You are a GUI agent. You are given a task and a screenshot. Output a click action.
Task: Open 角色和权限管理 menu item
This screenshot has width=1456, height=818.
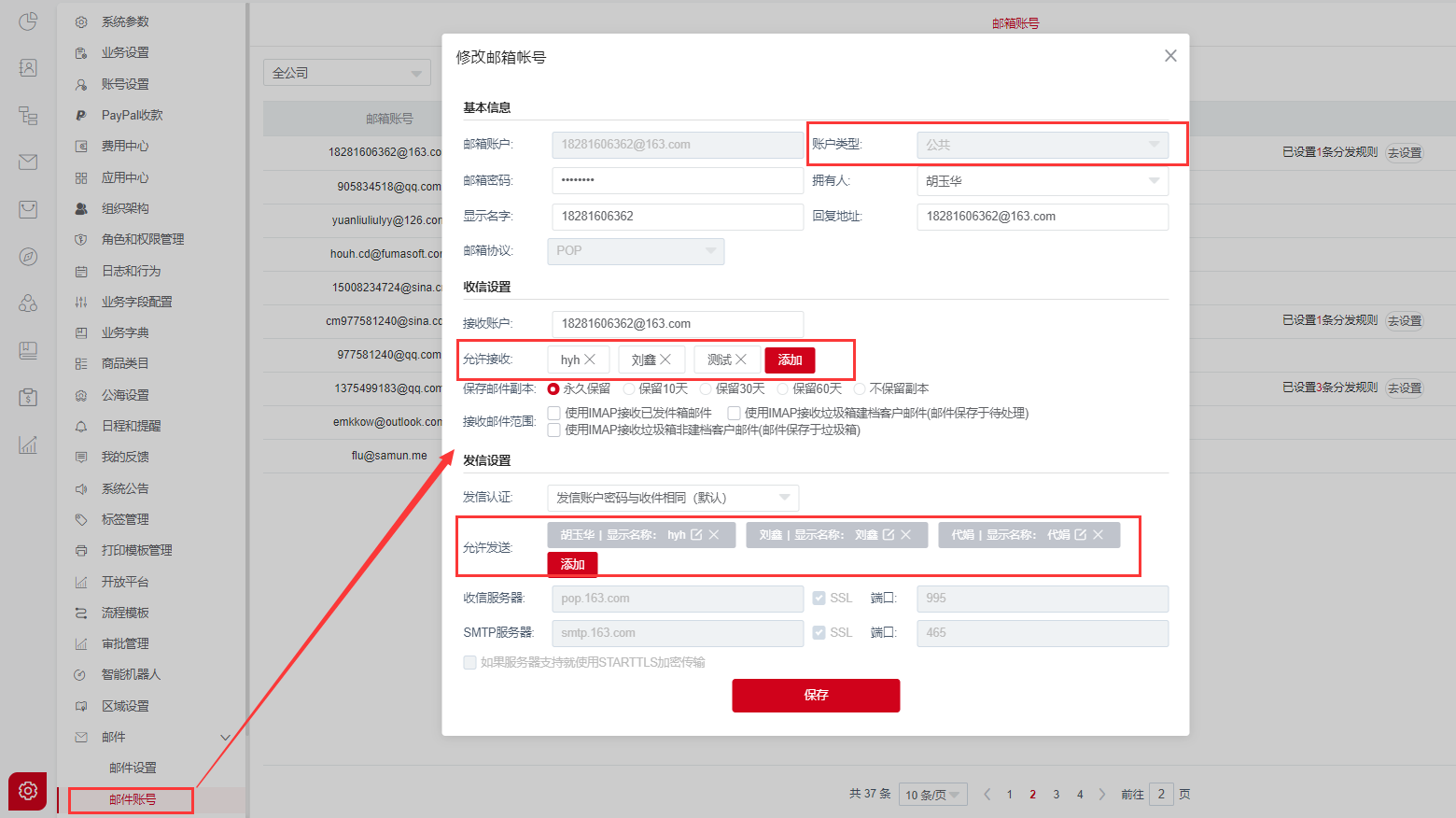[142, 239]
